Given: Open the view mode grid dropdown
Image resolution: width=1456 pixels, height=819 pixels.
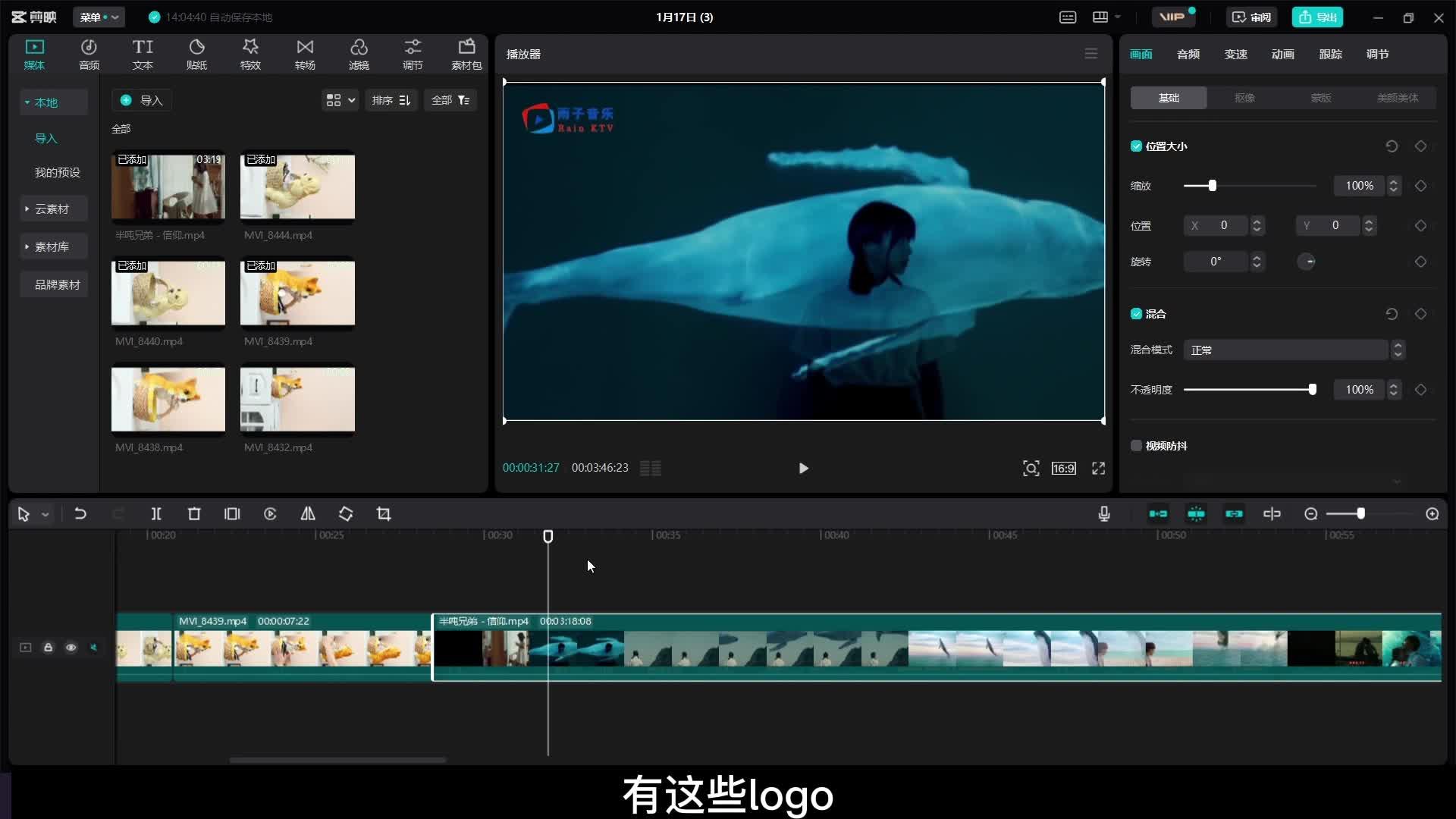Looking at the screenshot, I should tap(340, 100).
